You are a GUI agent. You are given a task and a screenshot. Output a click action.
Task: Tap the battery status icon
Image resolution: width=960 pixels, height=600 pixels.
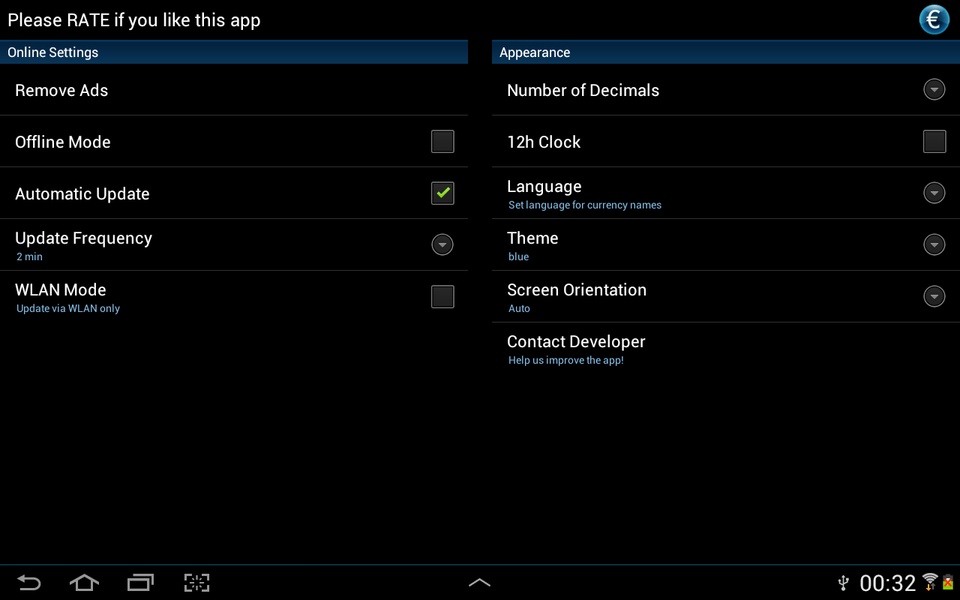[x=948, y=582]
